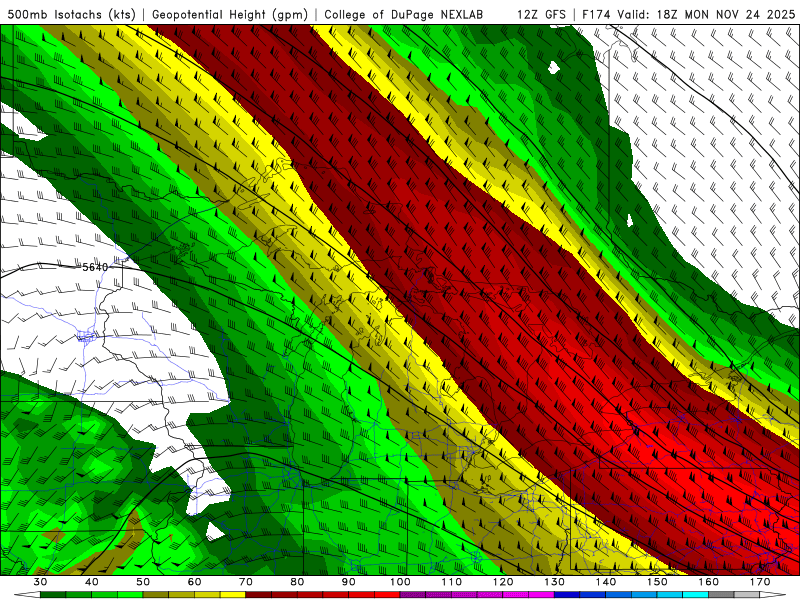Screen dimensions: 800x600
Task: Click the '150' value on the color scale
Action: pyautogui.click(x=658, y=582)
